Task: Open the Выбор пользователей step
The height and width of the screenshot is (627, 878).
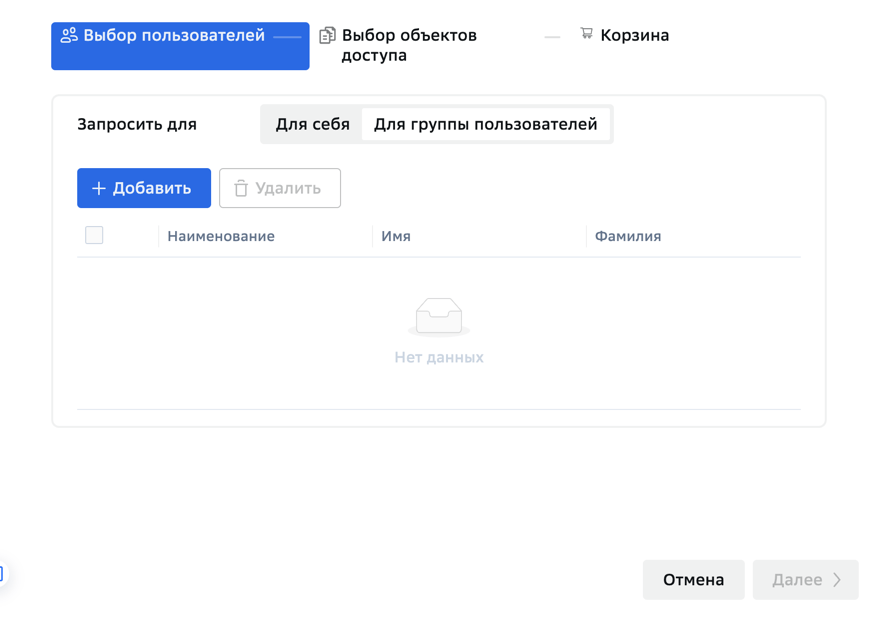Action: [x=180, y=46]
